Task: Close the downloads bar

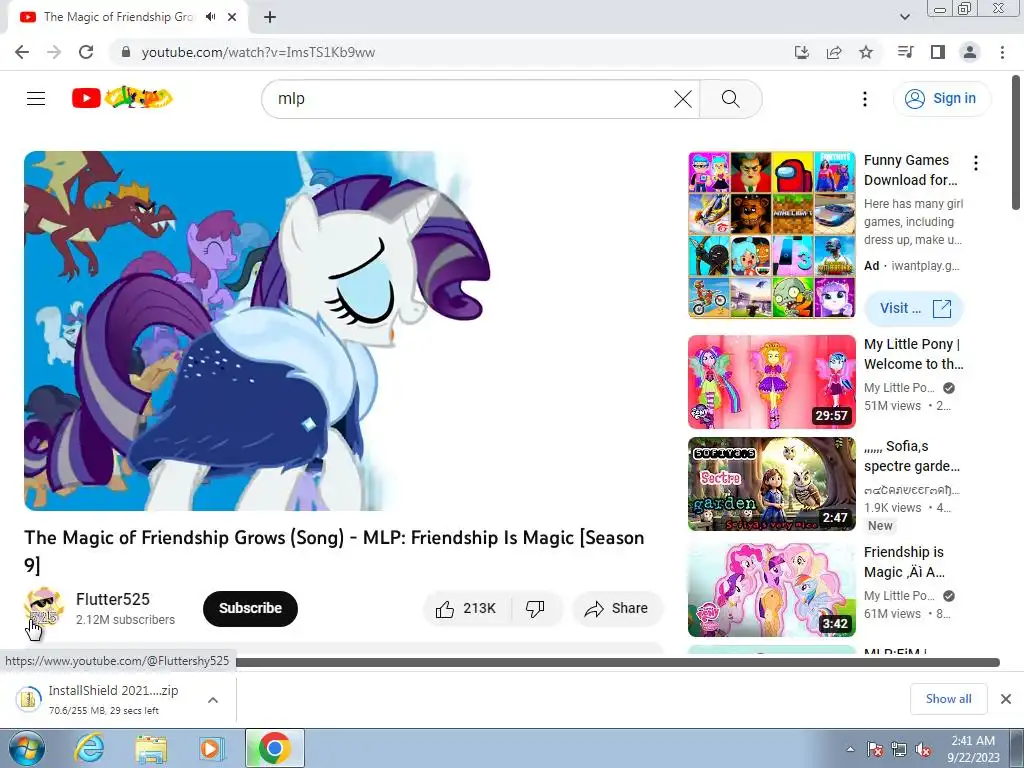Action: pos(1006,699)
